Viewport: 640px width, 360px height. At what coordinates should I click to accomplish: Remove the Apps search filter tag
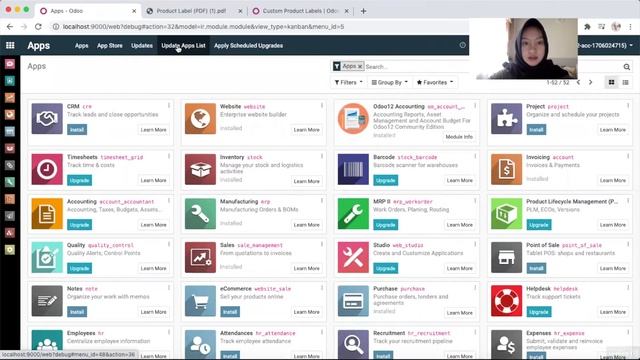(x=360, y=66)
